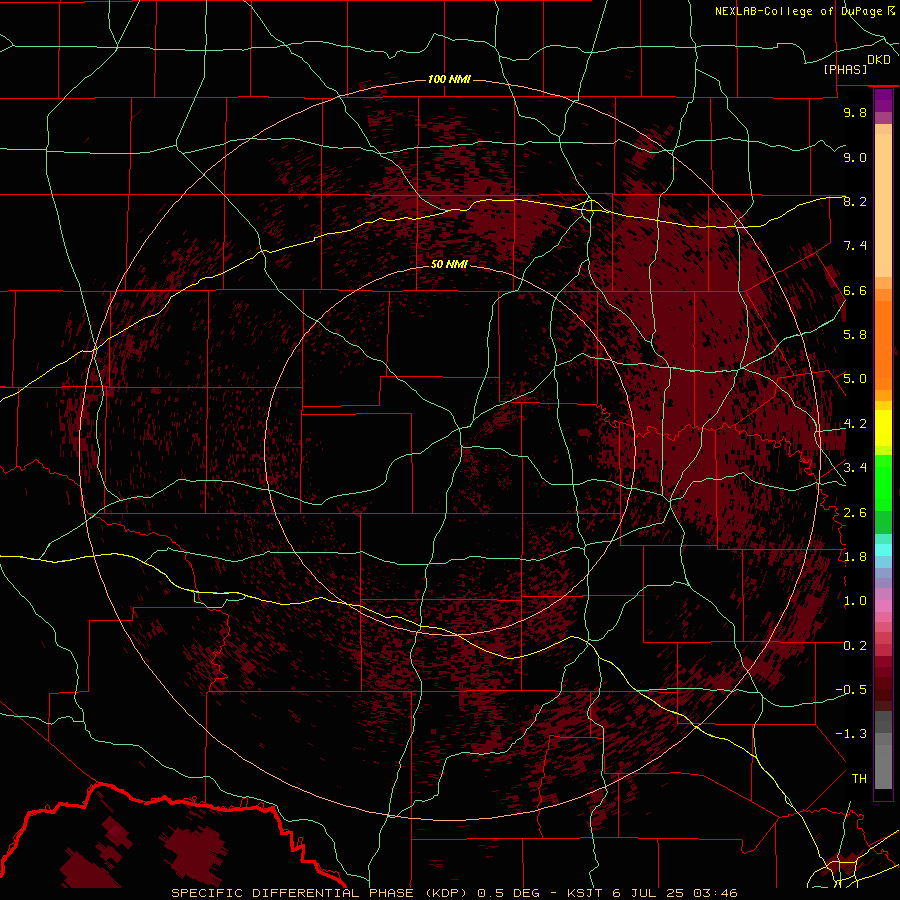Click the -0.5 value on the color scale
Viewport: 900px width, 900px height.
point(851,690)
